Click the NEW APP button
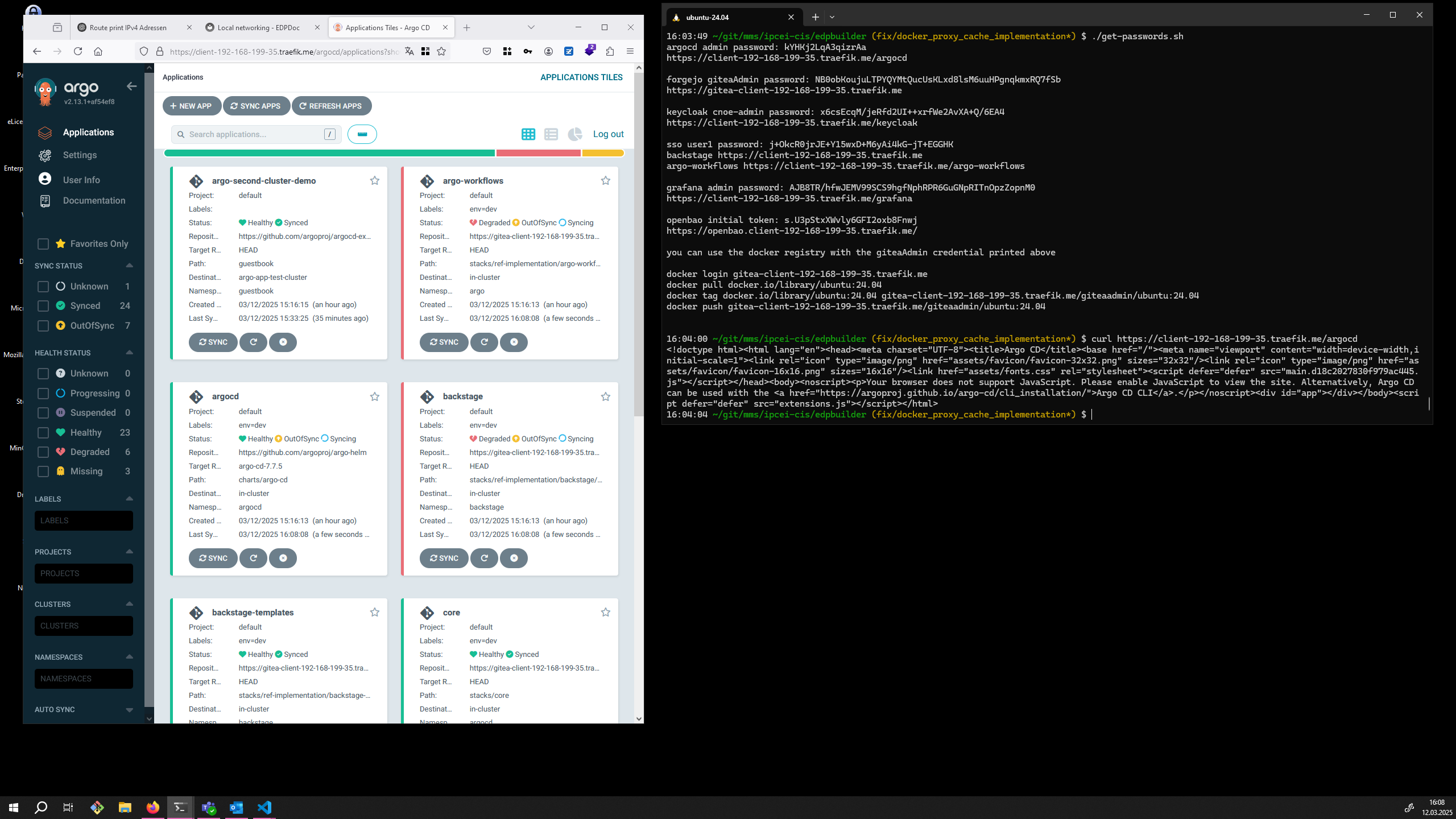This screenshot has width=1456, height=819. pos(191,106)
